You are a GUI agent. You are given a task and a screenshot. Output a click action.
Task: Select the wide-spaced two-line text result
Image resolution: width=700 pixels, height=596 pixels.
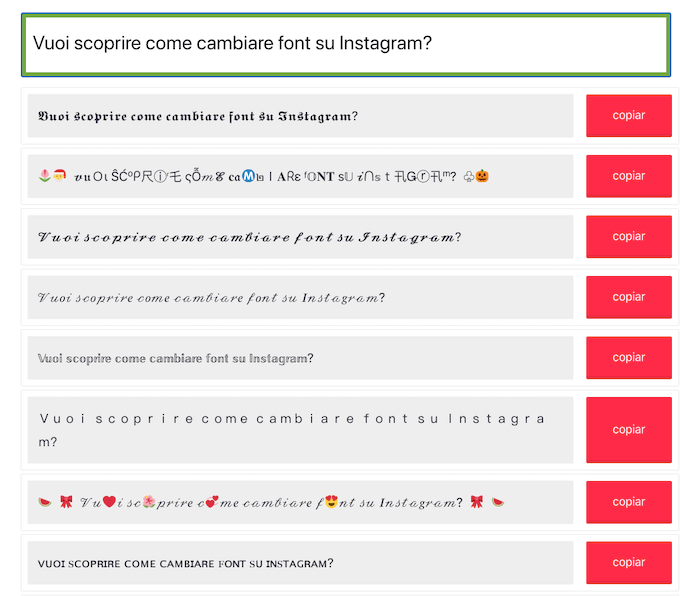(291, 429)
